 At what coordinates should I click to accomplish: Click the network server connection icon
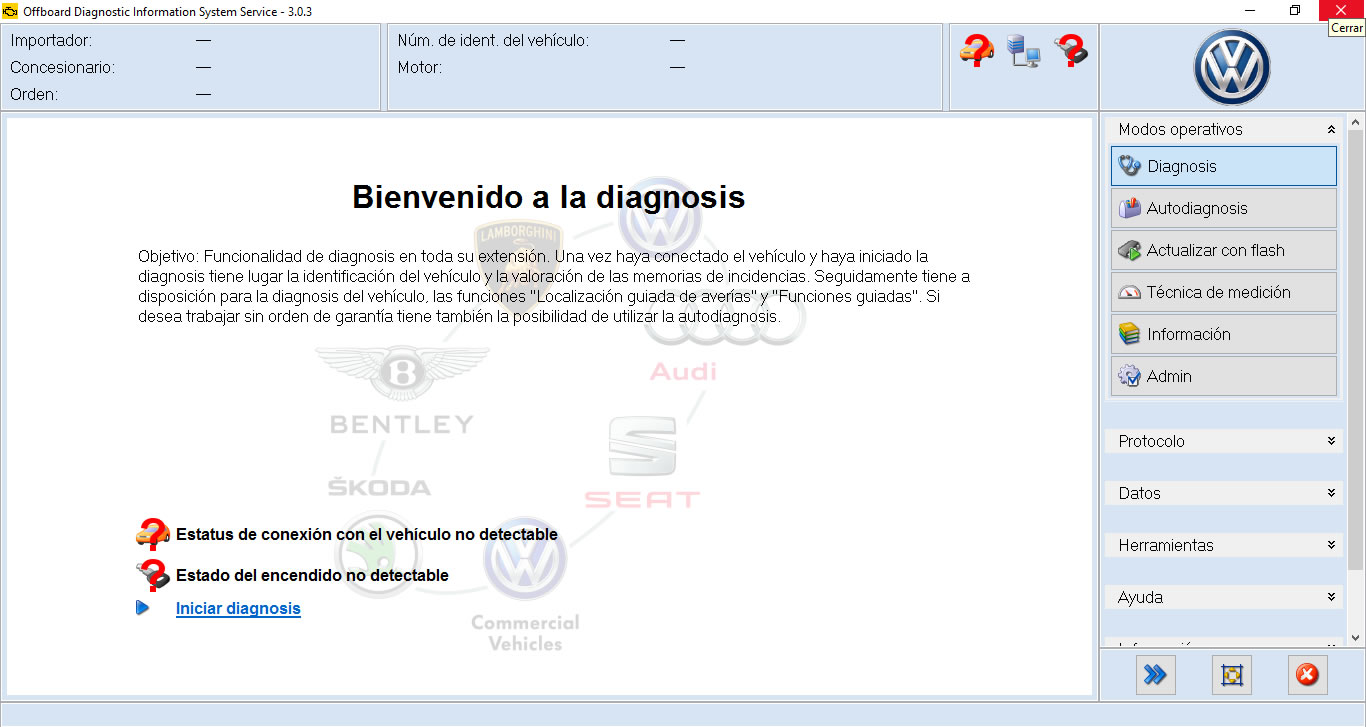(x=1024, y=51)
